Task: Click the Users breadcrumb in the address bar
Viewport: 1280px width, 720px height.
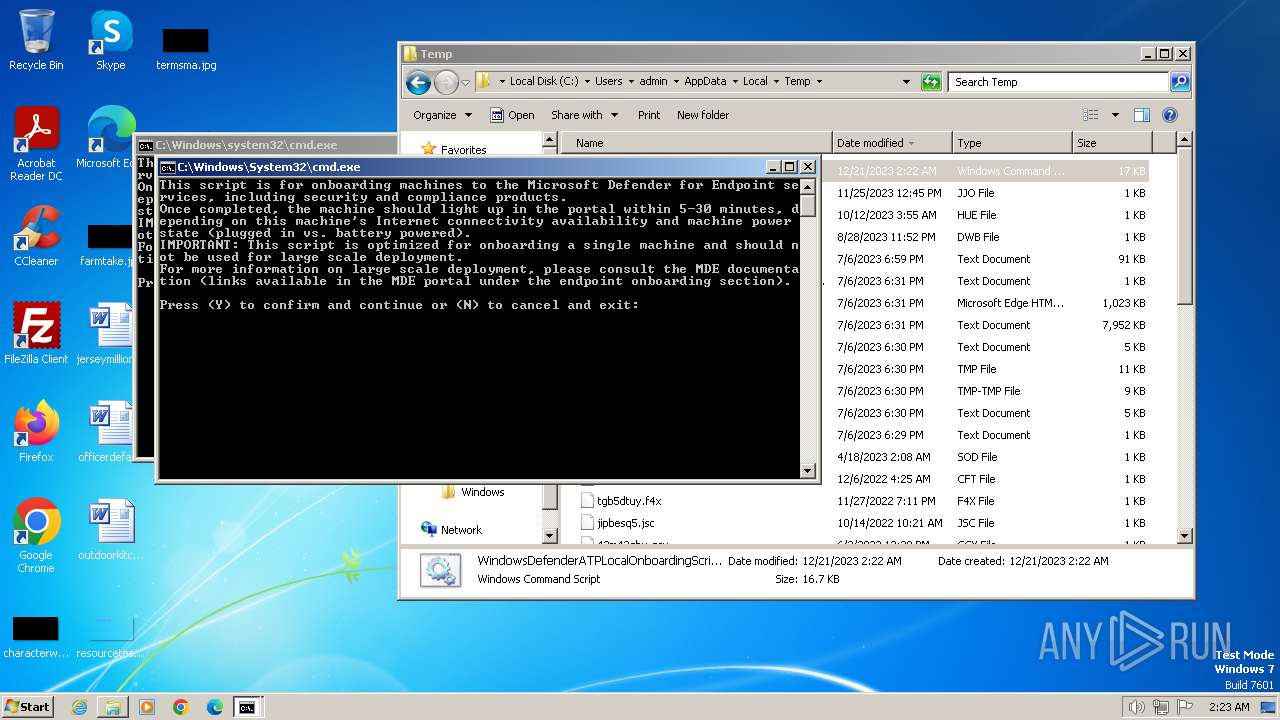Action: click(x=608, y=82)
